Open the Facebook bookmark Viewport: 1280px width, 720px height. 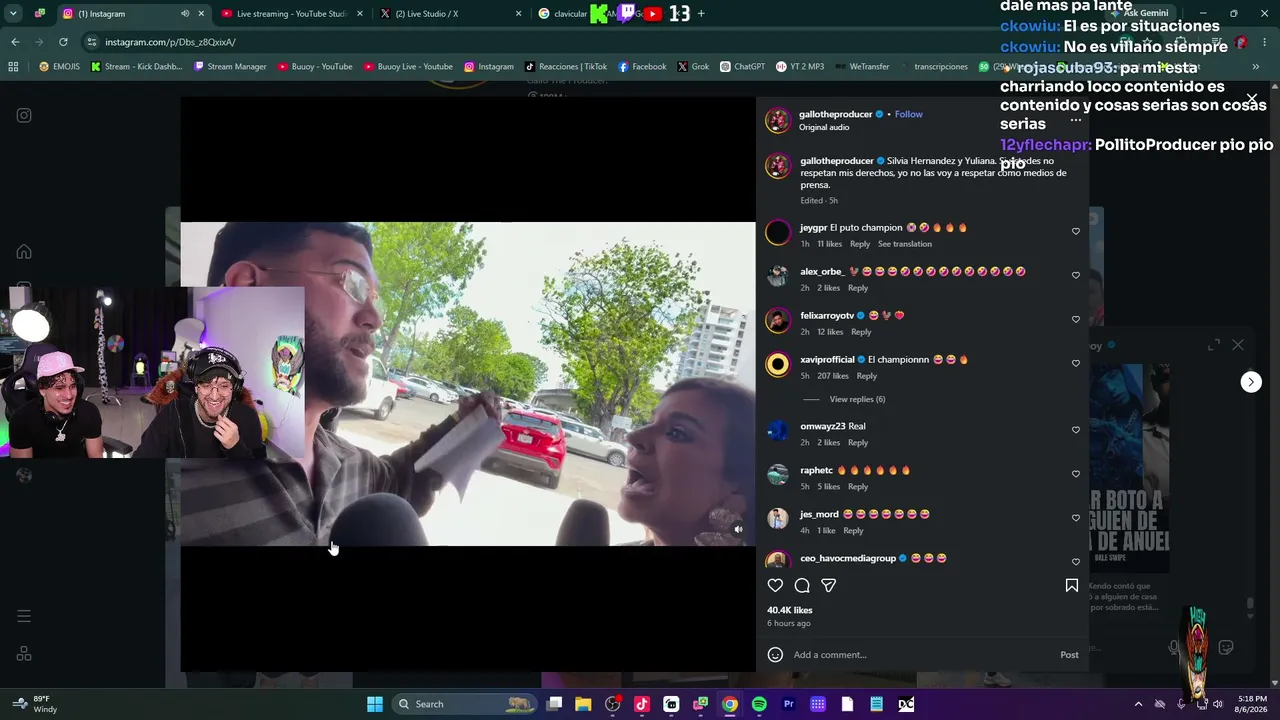tap(642, 67)
